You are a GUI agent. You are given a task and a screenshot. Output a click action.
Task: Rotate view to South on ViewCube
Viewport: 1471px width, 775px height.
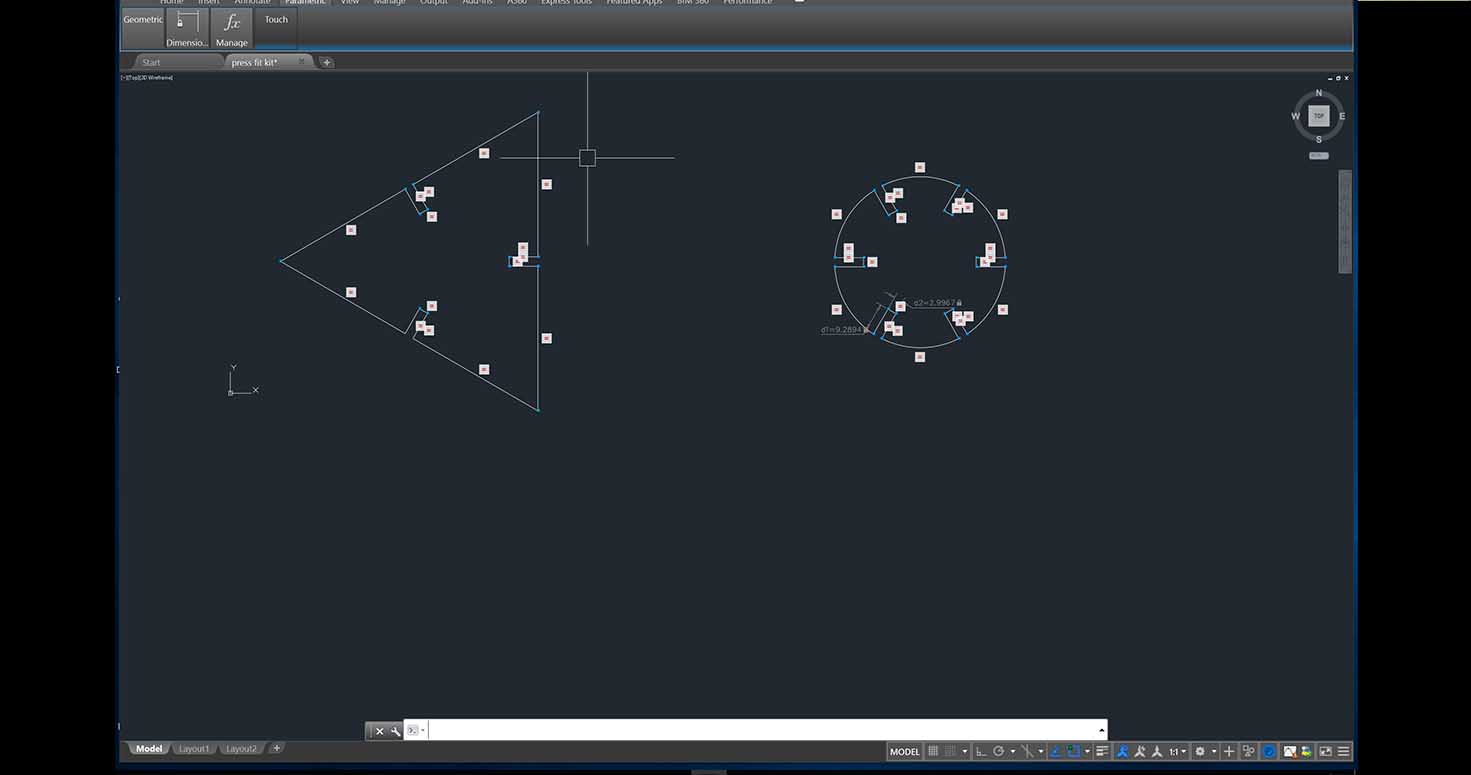(x=1319, y=139)
